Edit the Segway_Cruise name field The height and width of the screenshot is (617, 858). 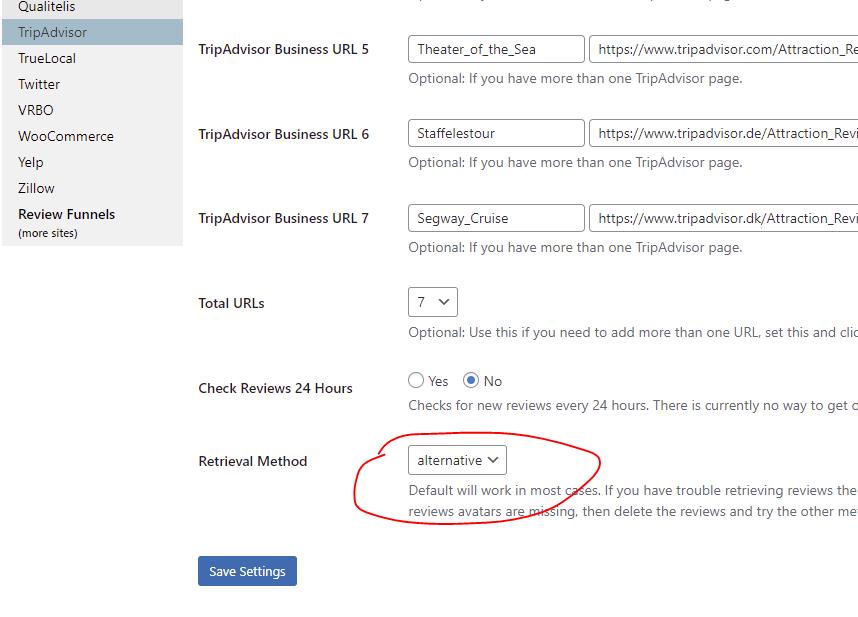(496, 218)
